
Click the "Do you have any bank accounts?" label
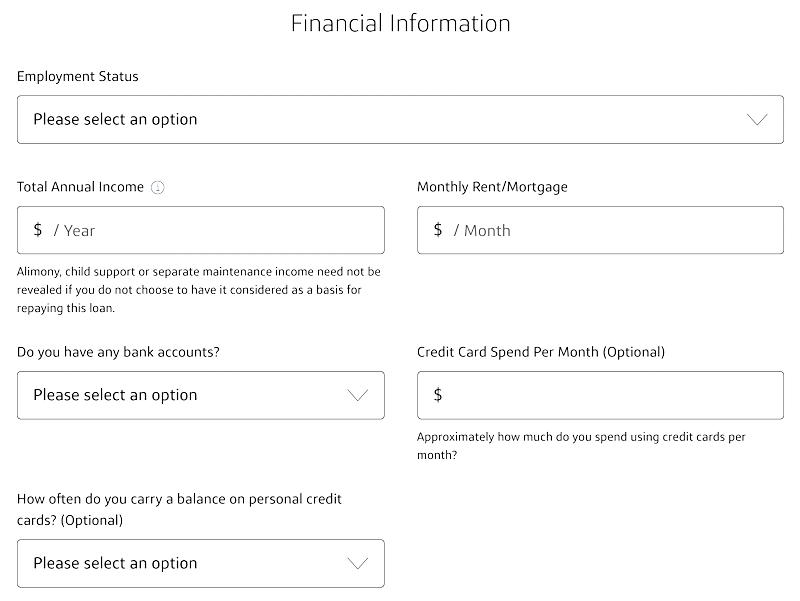click(x=118, y=352)
